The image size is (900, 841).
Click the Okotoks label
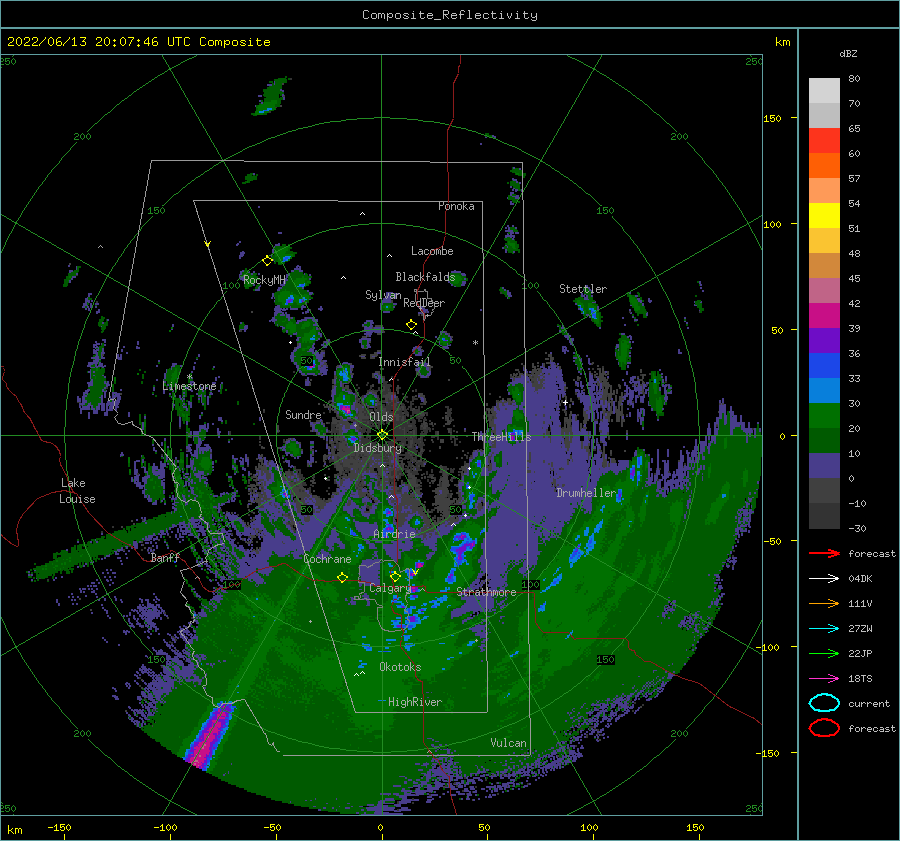[x=400, y=667]
